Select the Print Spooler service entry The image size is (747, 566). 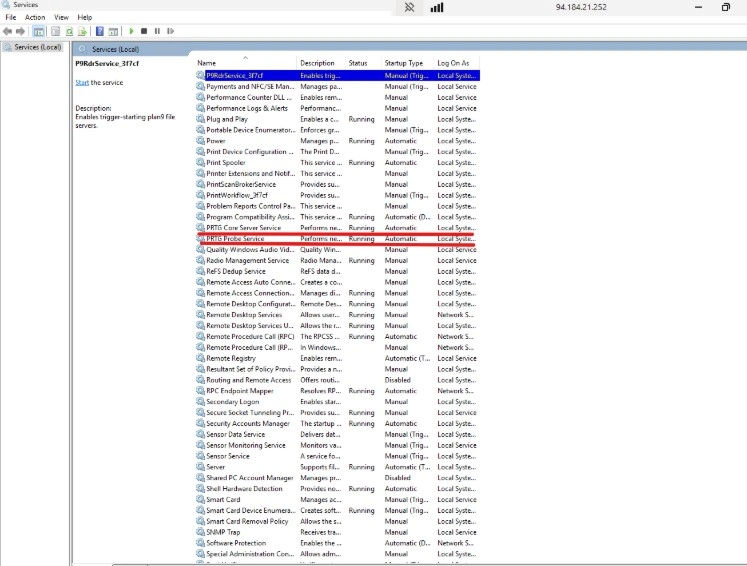pyautogui.click(x=225, y=163)
